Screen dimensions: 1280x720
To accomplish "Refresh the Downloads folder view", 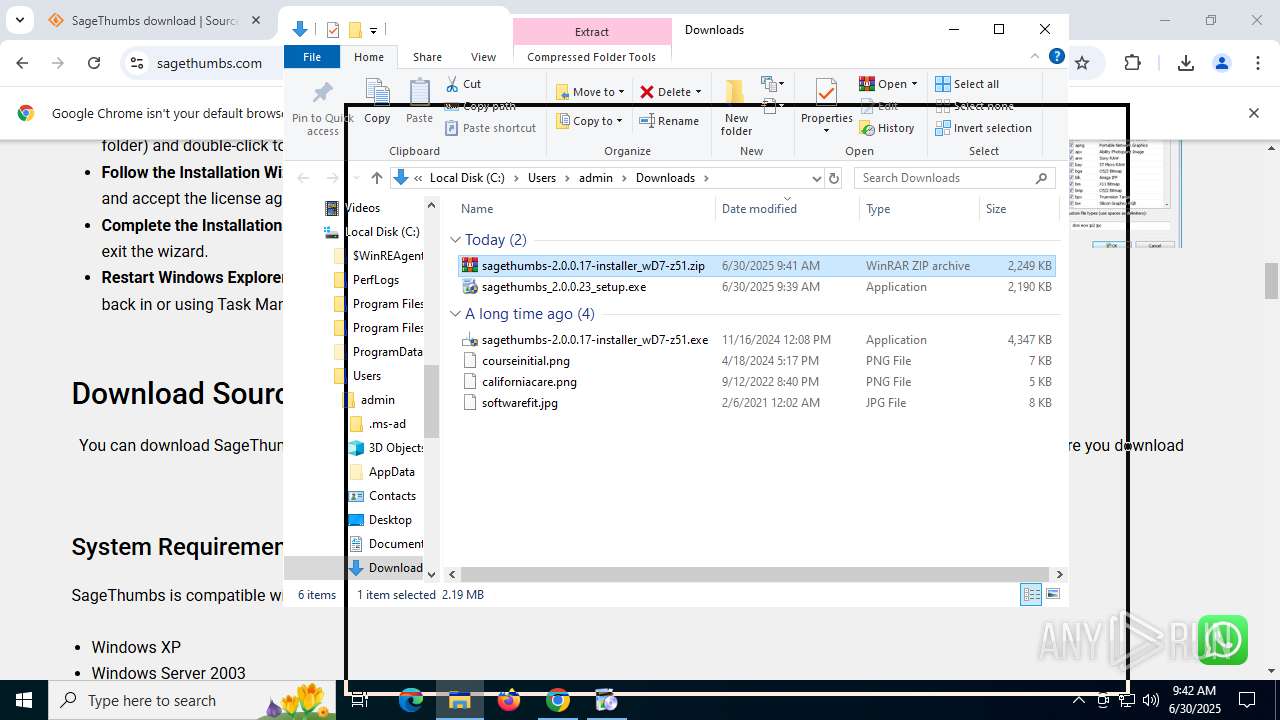I will 834,178.
